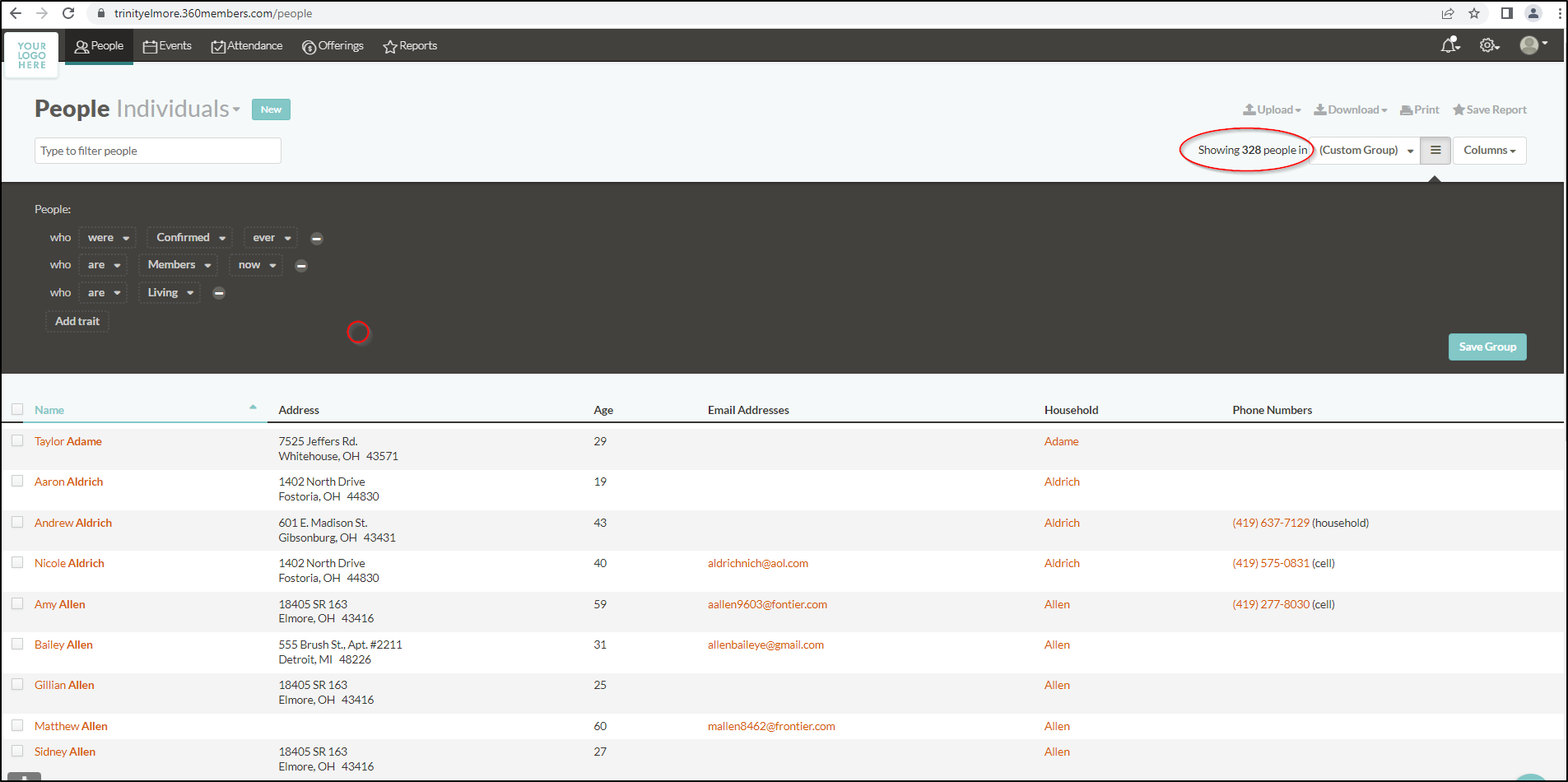Expand the Individuals view dropdown
This screenshot has width=1568, height=782.
click(179, 109)
